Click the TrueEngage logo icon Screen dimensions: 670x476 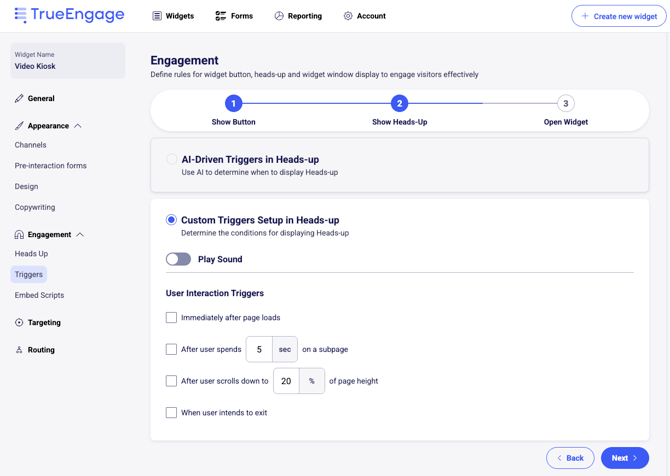point(20,15)
